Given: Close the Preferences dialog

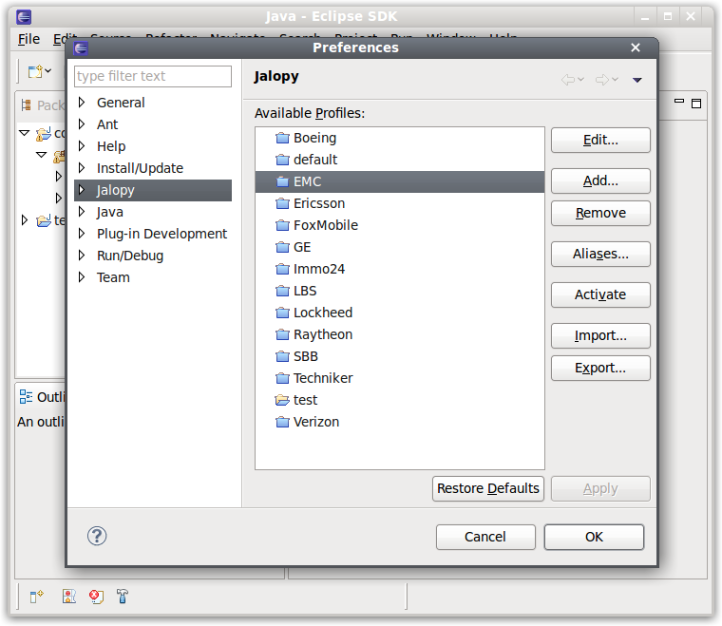Looking at the screenshot, I should pyautogui.click(x=635, y=48).
